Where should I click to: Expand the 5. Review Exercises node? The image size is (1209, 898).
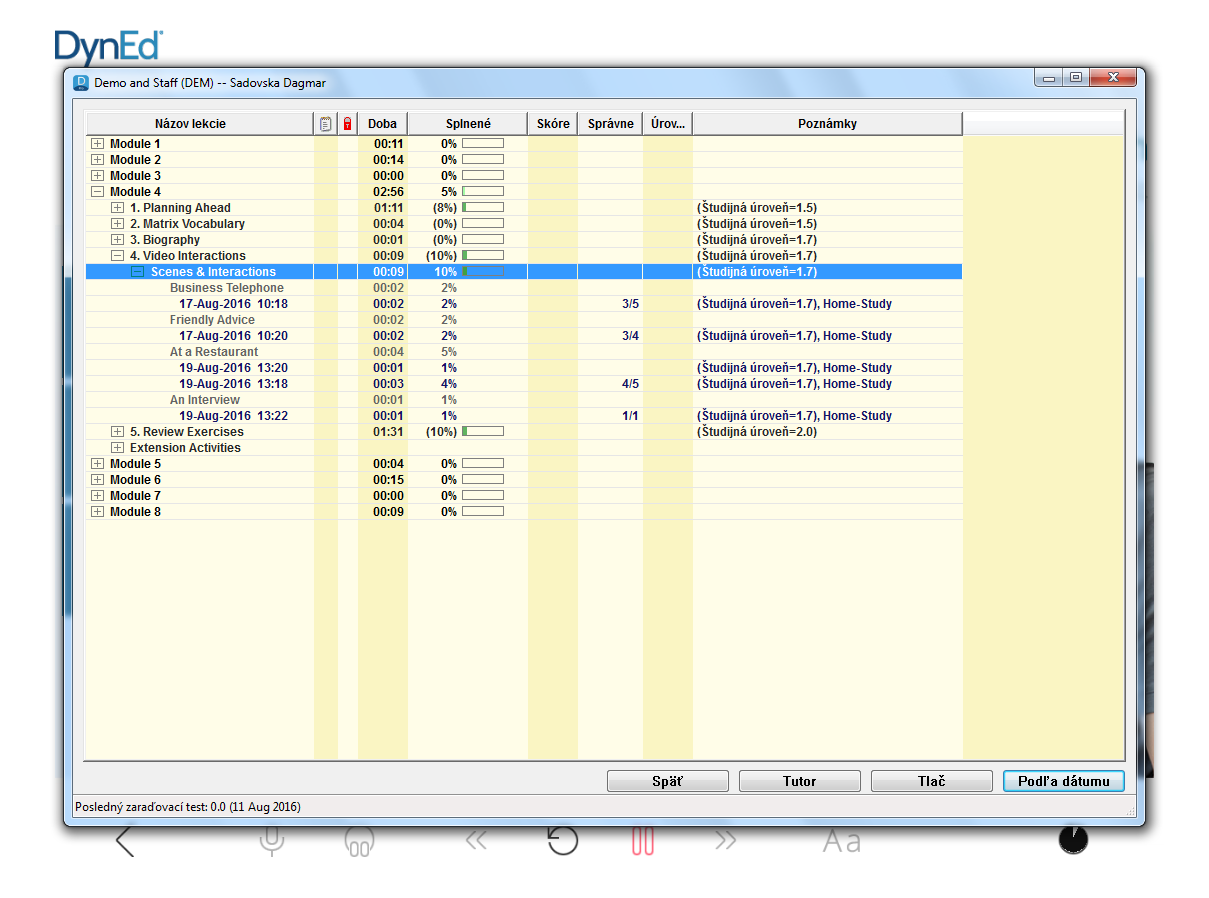(x=117, y=432)
